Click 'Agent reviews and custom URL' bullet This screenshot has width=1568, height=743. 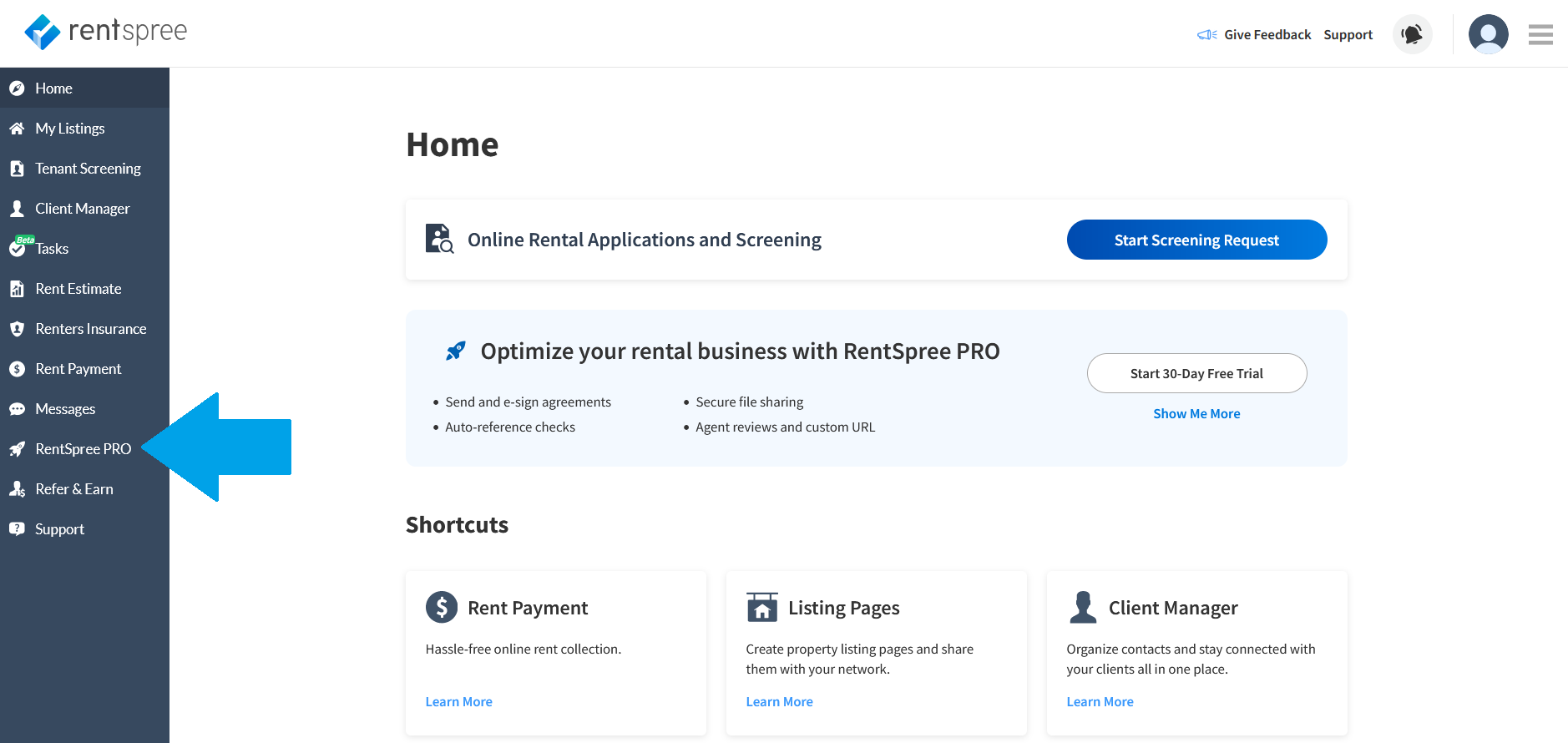(786, 427)
